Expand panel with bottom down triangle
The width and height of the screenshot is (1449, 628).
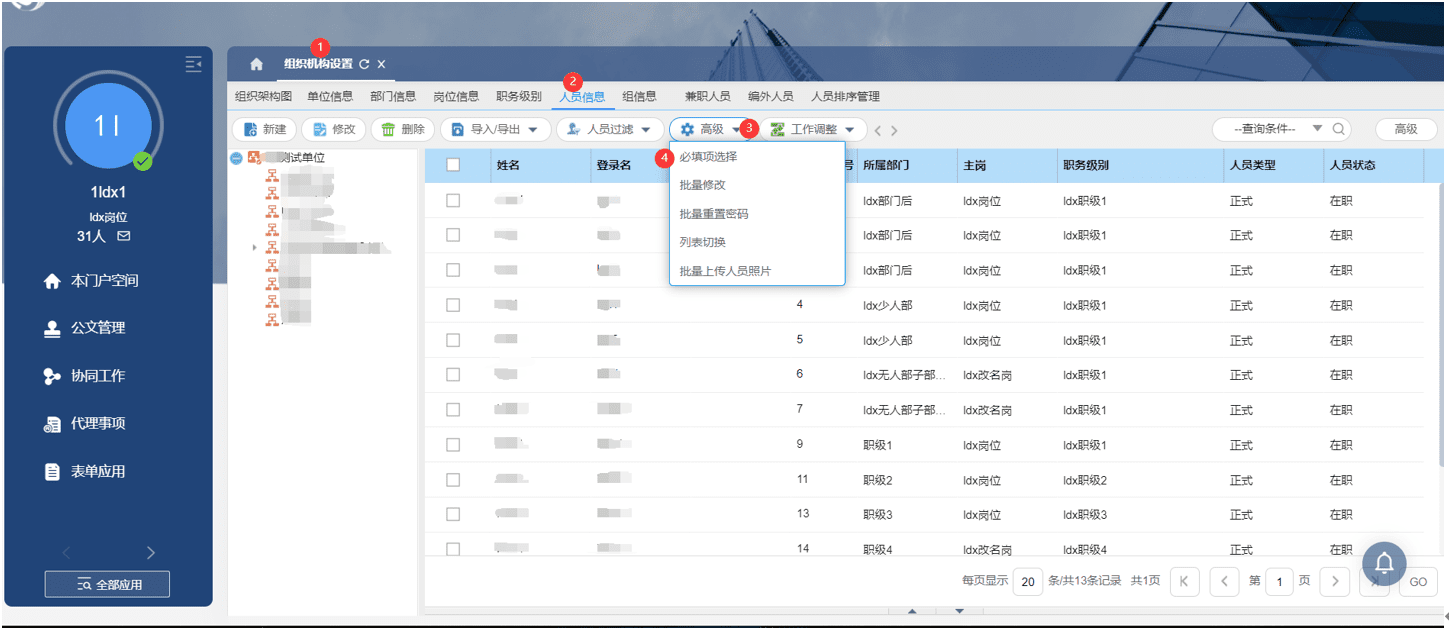pos(959,611)
